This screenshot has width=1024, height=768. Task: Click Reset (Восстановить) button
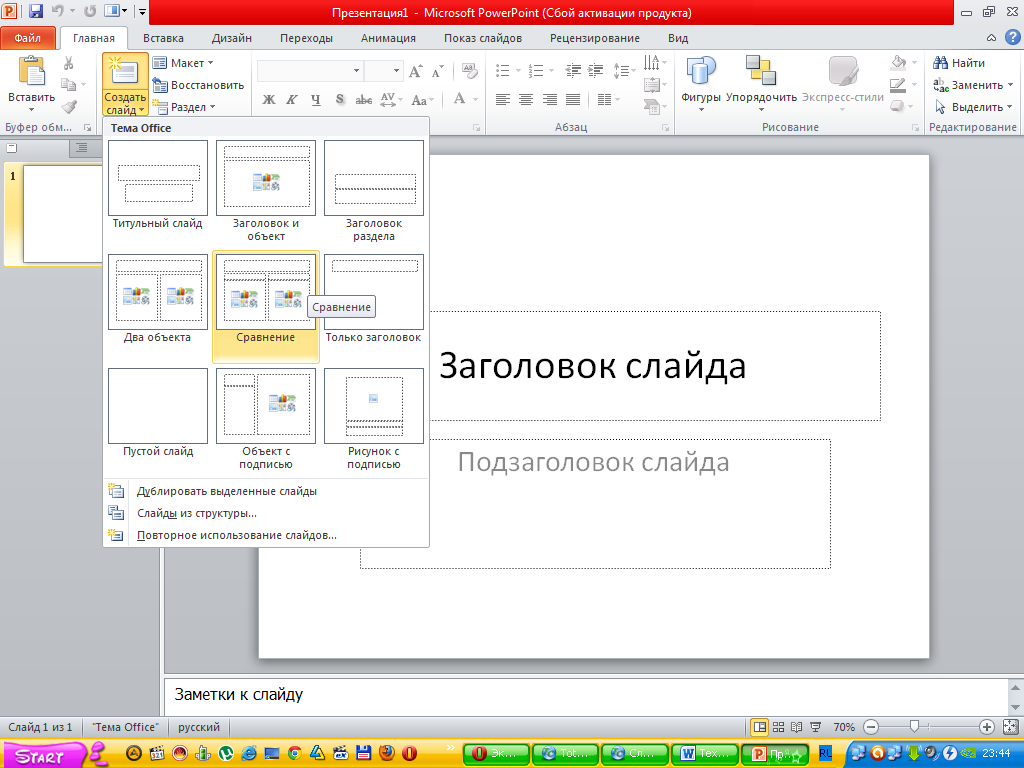[199, 85]
